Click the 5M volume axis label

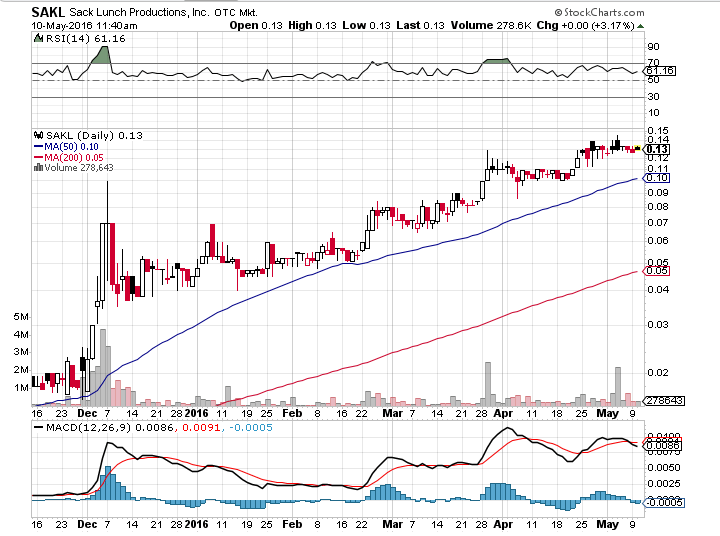[x=21, y=317]
